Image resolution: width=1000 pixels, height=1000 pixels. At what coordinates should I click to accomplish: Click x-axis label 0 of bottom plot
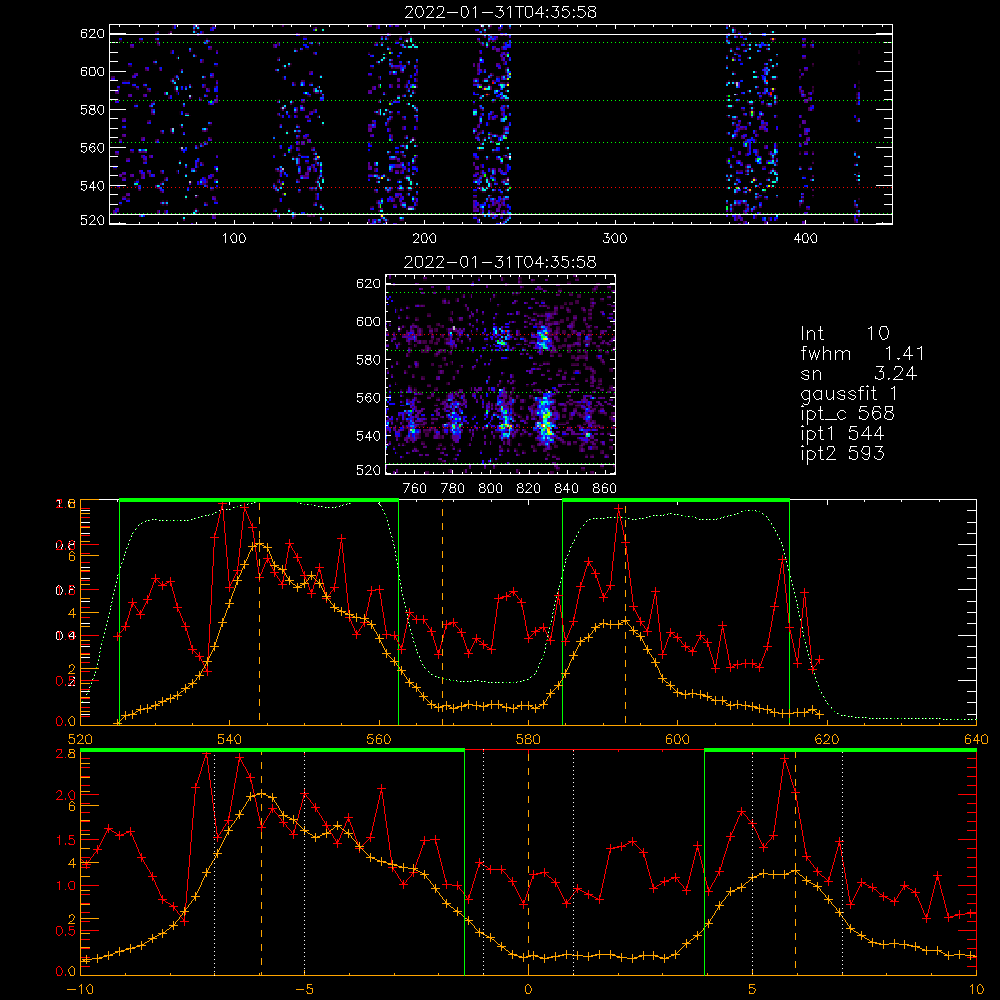pyautogui.click(x=528, y=989)
